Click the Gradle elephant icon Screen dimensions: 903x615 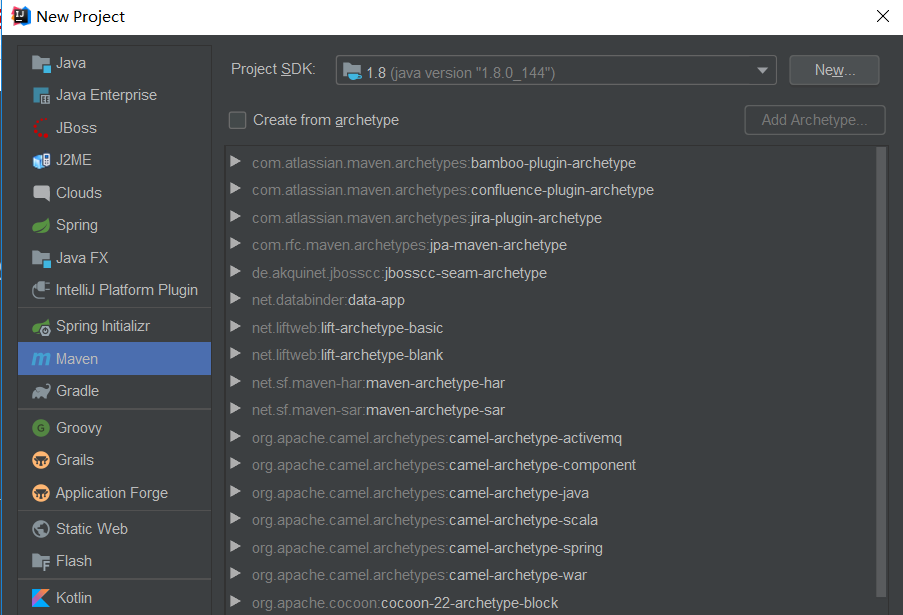click(x=41, y=391)
